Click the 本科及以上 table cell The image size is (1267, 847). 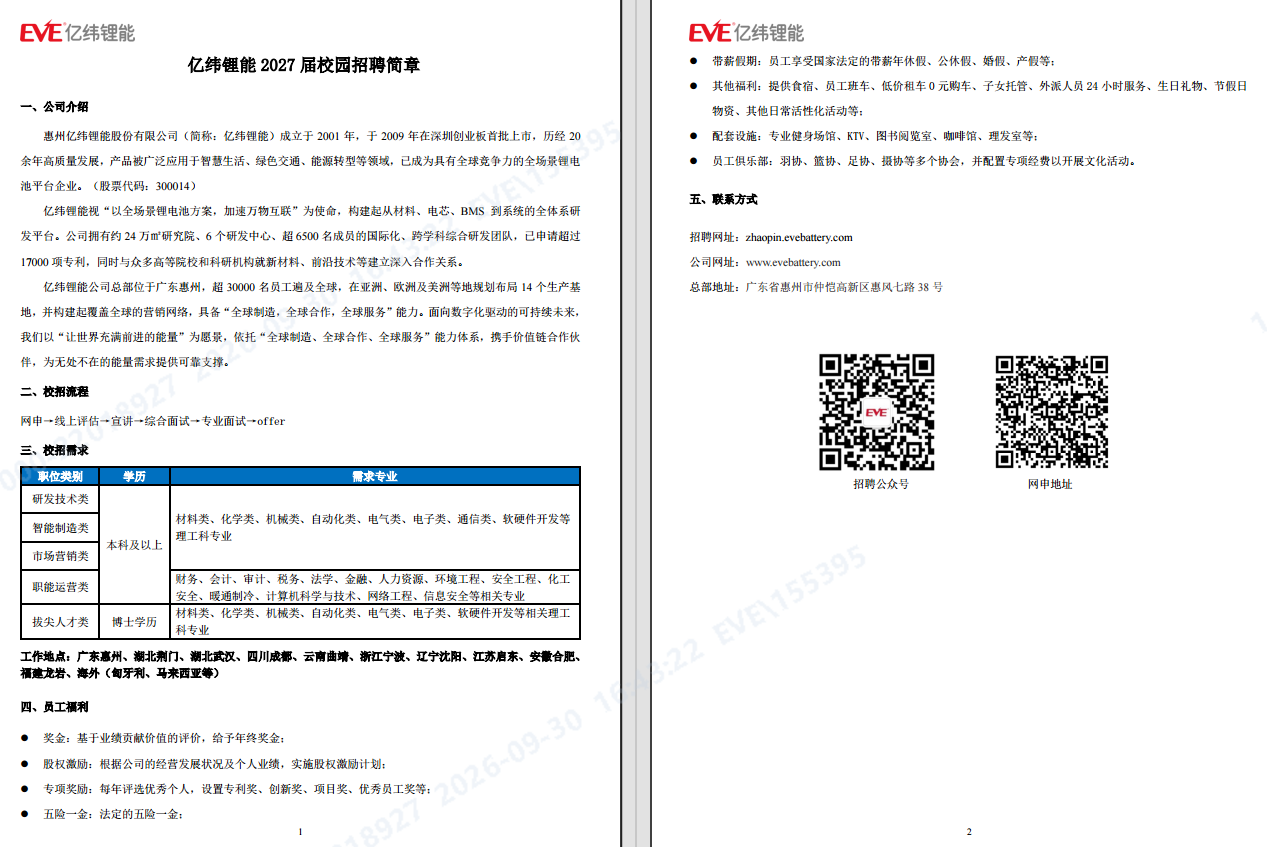pyautogui.click(x=134, y=545)
